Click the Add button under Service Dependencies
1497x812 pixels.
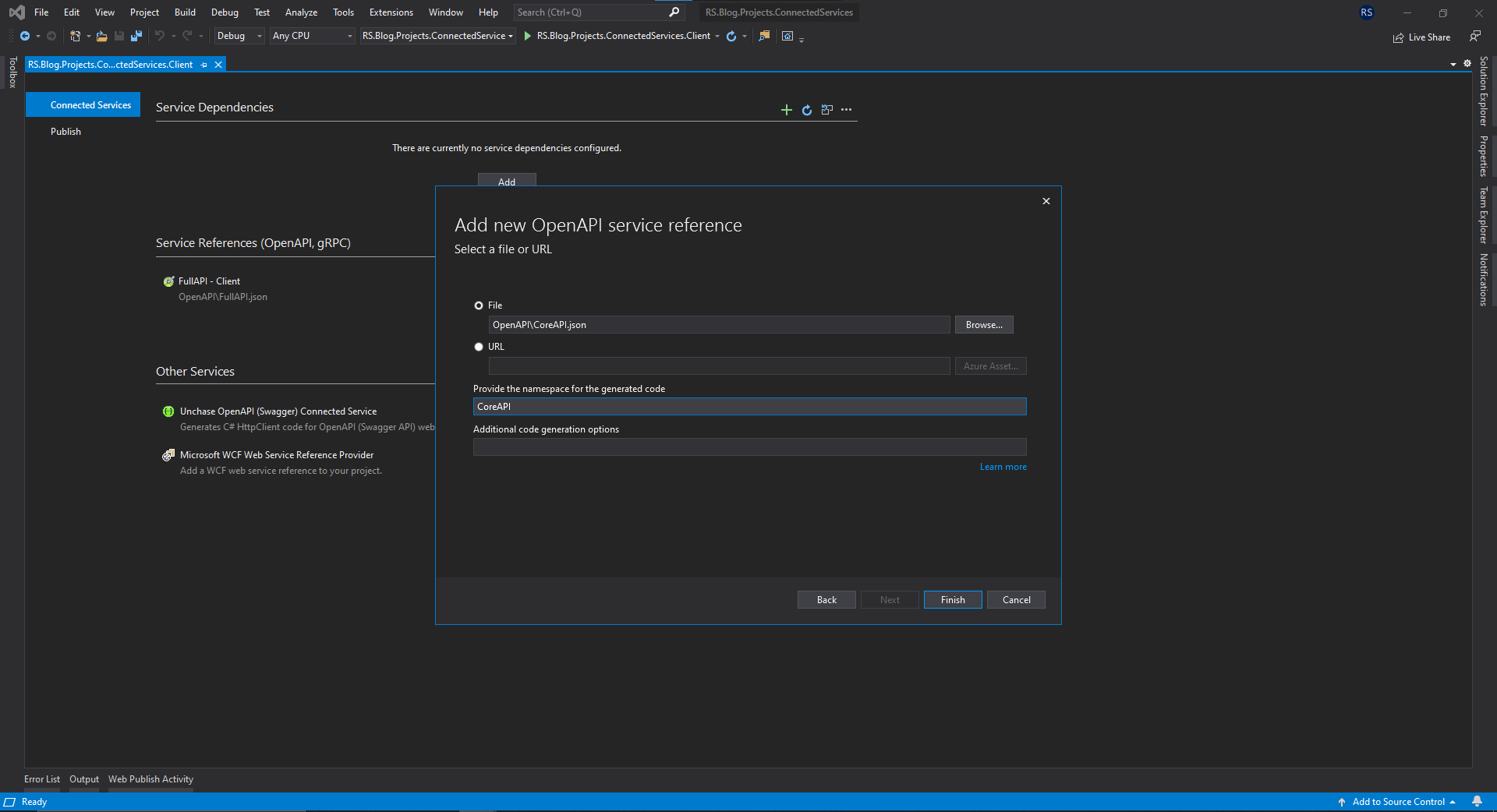pyautogui.click(x=507, y=181)
